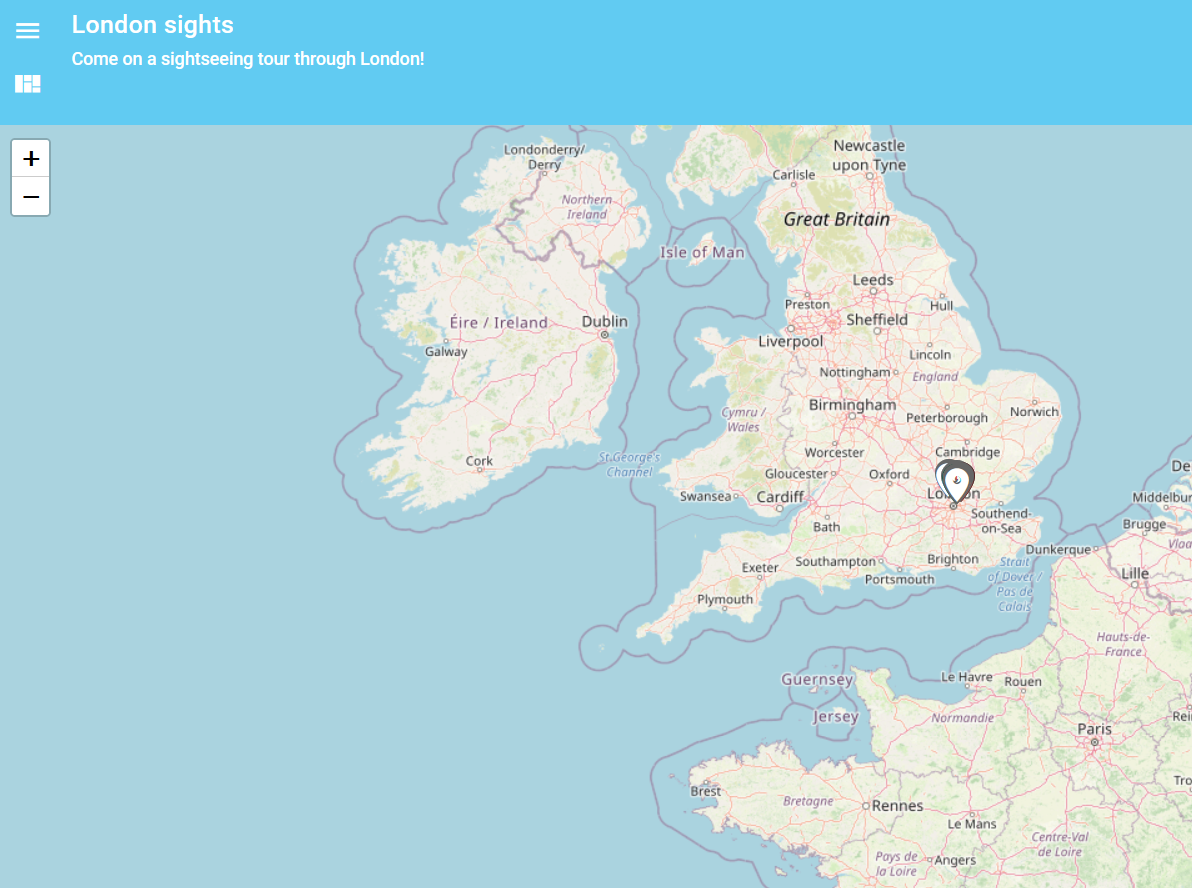Viewport: 1192px width, 888px height.
Task: Click the Paris city dot marker
Action: click(1095, 742)
